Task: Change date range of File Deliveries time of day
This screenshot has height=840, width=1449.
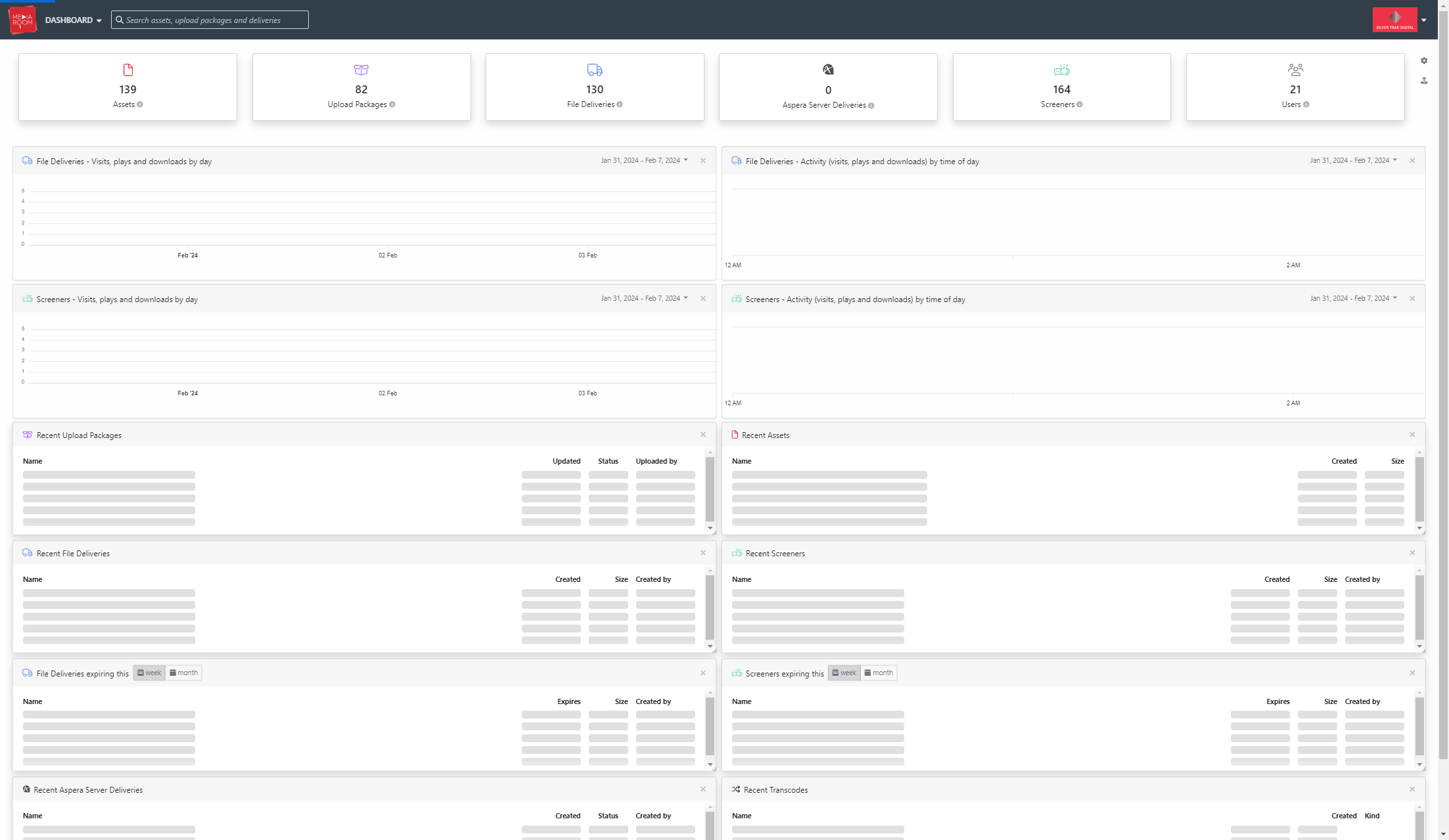Action: [1353, 160]
